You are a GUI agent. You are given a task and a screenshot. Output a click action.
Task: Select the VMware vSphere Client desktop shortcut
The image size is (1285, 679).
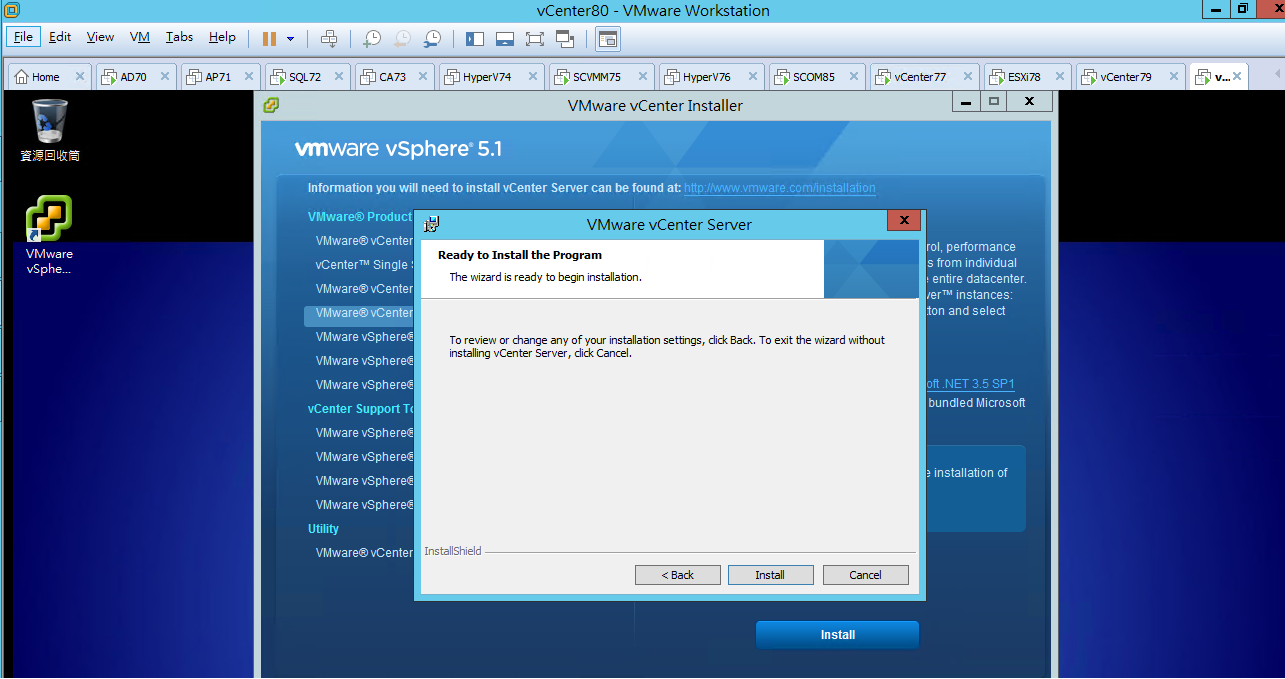pyautogui.click(x=50, y=235)
